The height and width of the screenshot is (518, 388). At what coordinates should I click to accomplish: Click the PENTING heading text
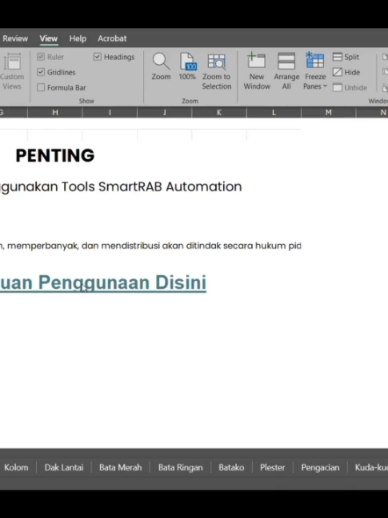(x=55, y=156)
